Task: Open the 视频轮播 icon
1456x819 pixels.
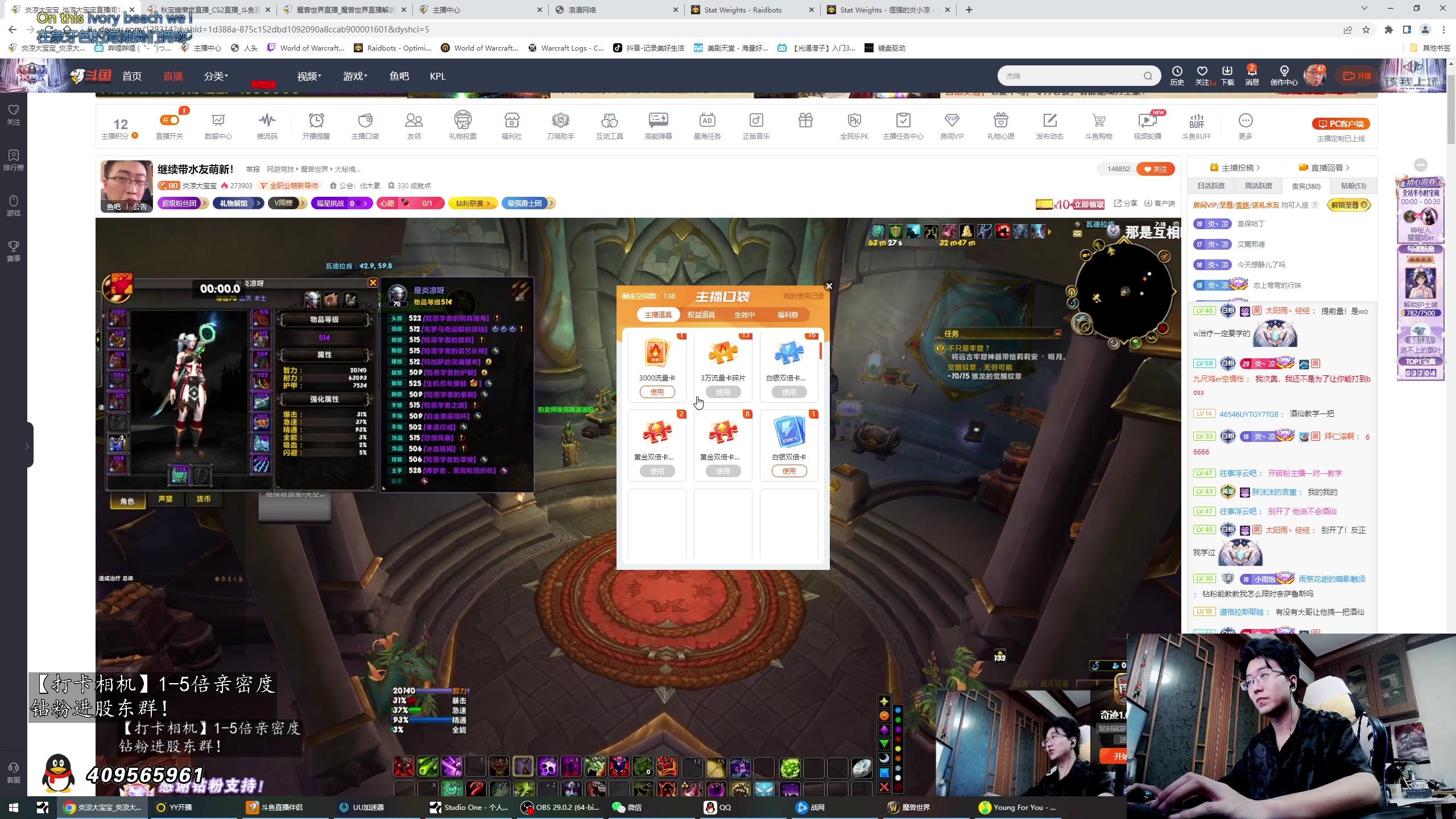Action: pos(1148,126)
